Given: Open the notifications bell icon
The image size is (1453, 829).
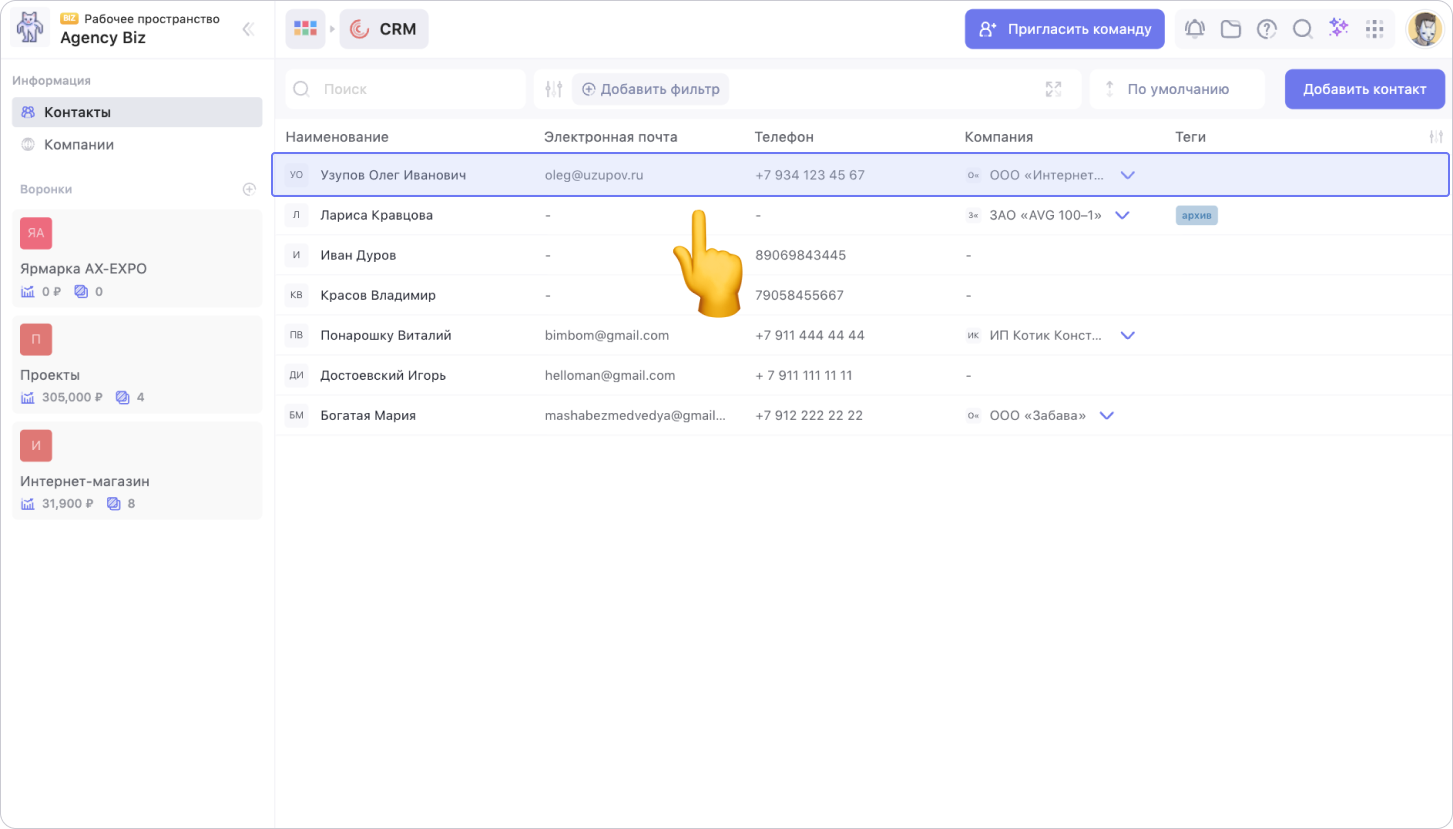Looking at the screenshot, I should 1194,29.
